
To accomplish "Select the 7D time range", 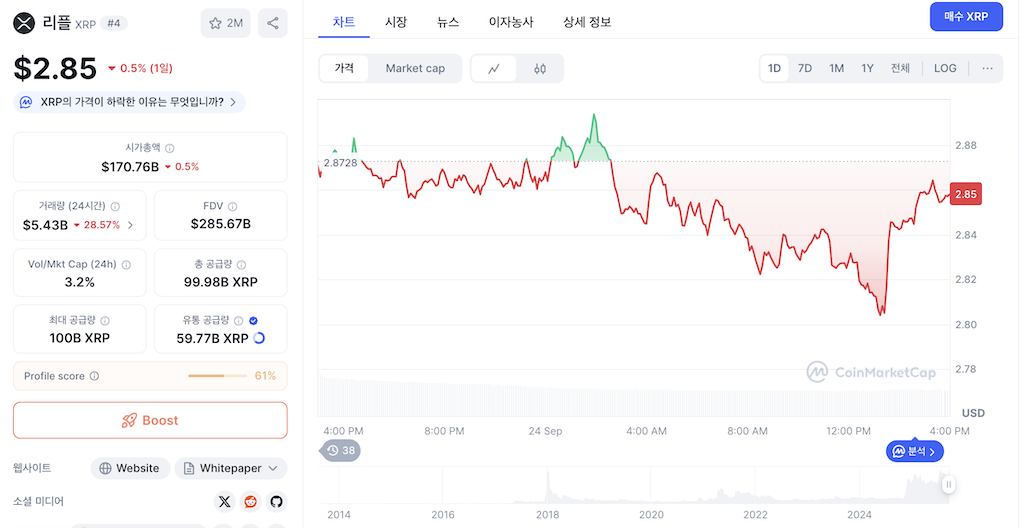I will coord(805,68).
